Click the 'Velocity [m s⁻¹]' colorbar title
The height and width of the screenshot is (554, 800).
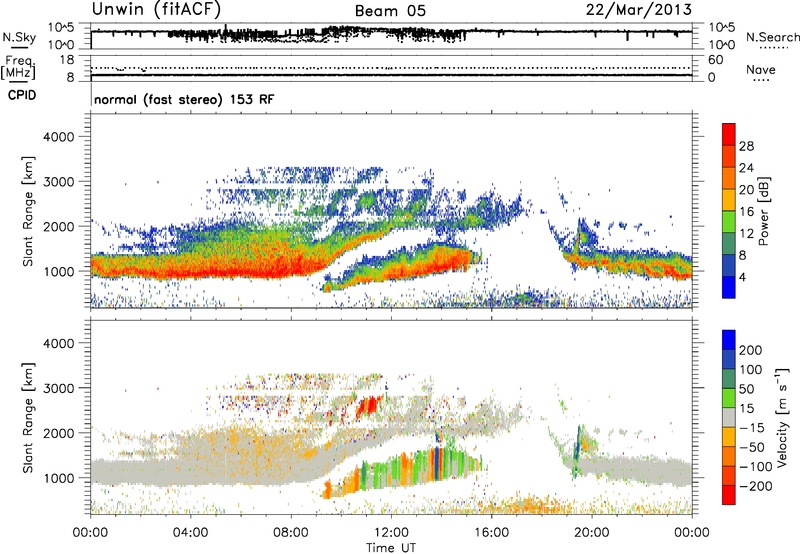[x=783, y=417]
